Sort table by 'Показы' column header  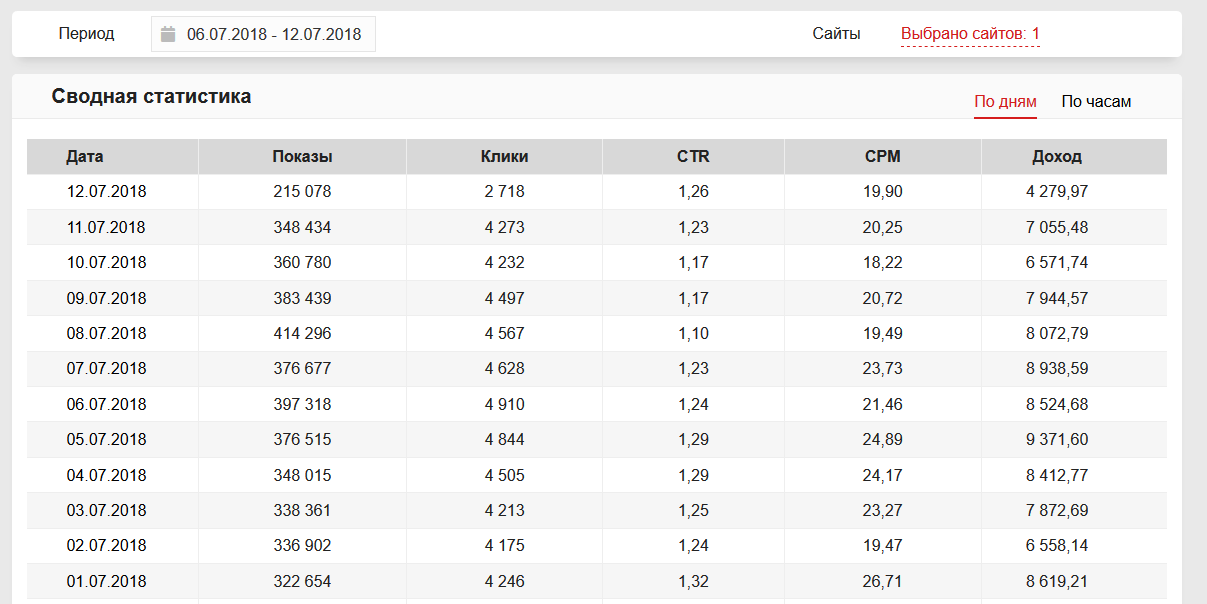pyautogui.click(x=302, y=157)
